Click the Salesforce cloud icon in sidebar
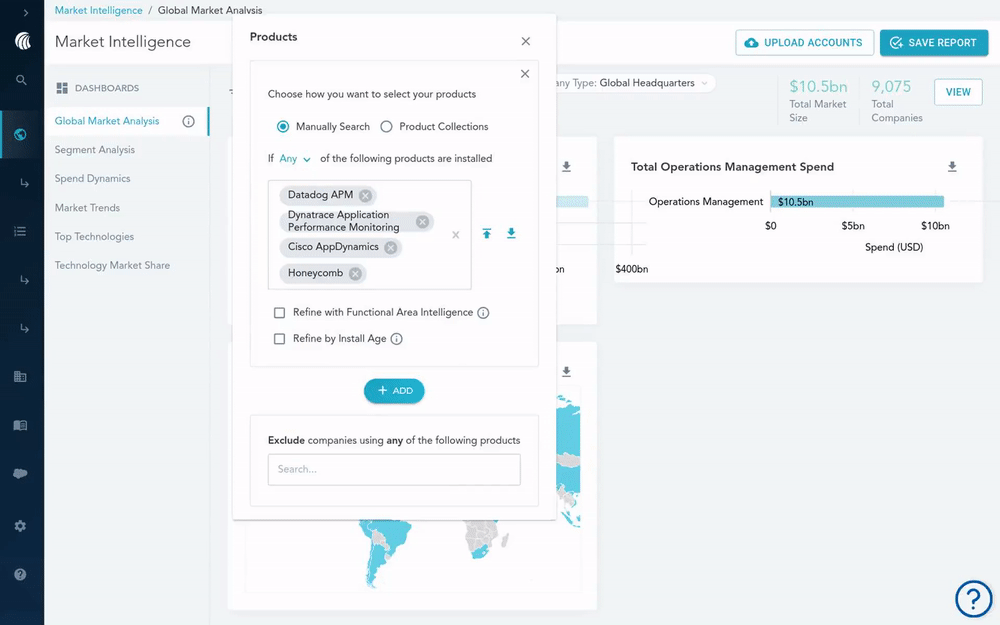 click(20, 473)
